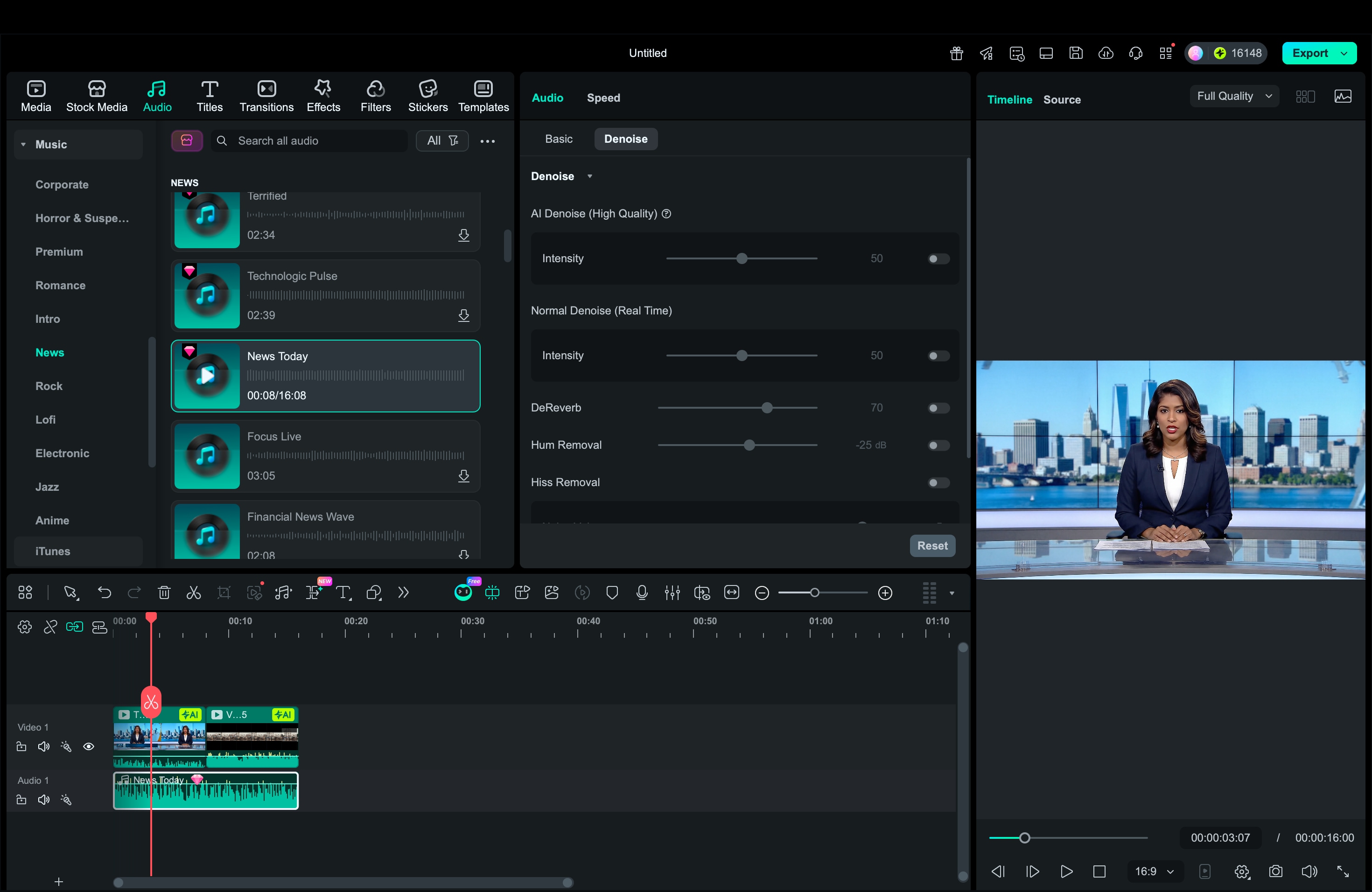Click the voiceover microphone icon
1372x892 pixels.
pyautogui.click(x=642, y=592)
